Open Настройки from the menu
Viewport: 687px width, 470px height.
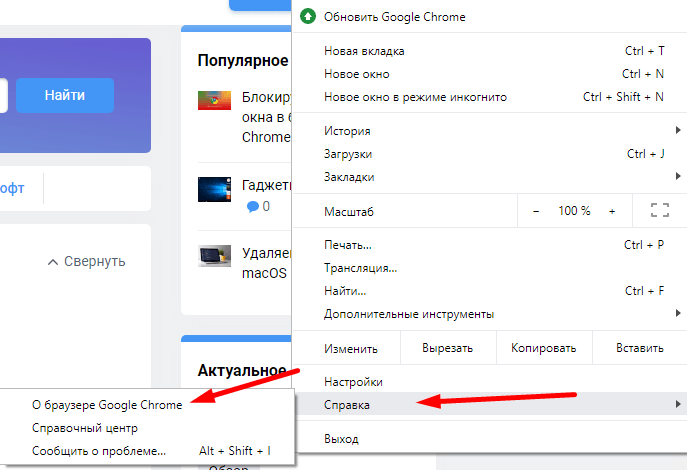pos(489,382)
